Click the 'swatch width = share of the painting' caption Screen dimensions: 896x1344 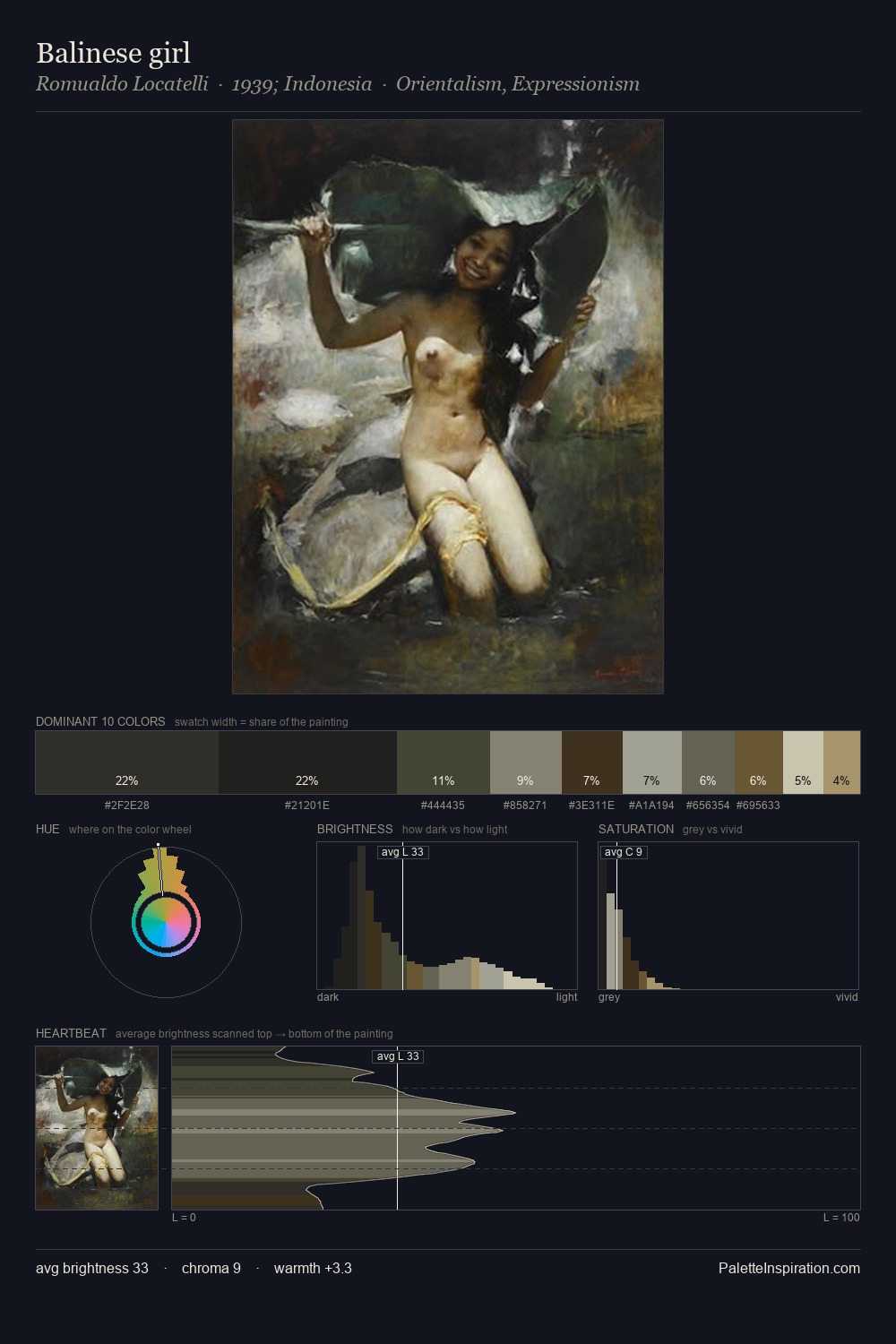(x=262, y=721)
